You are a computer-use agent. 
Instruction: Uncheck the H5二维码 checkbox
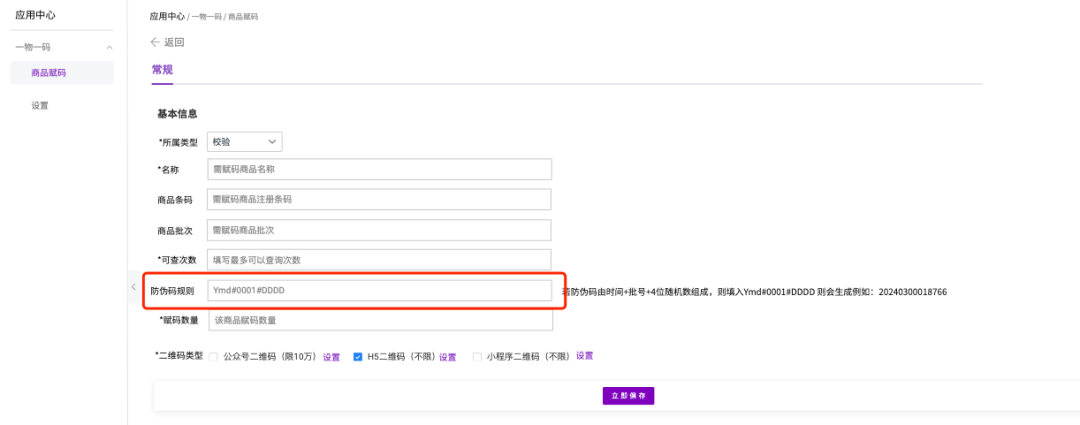[x=358, y=356]
